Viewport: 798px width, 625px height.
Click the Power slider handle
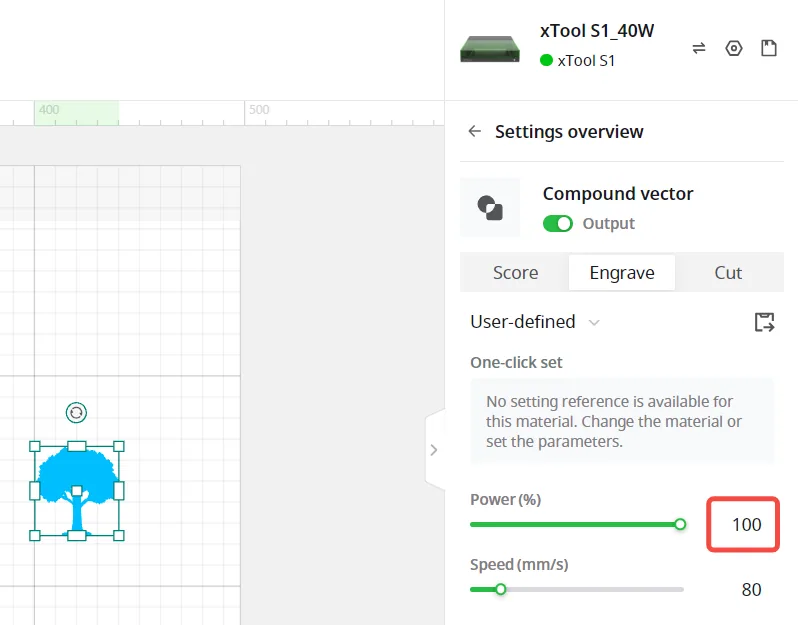pos(680,524)
